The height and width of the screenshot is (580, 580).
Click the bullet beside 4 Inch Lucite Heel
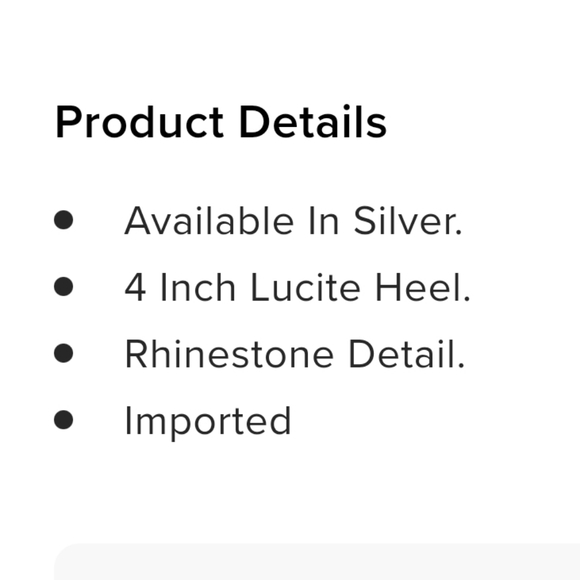click(x=64, y=286)
